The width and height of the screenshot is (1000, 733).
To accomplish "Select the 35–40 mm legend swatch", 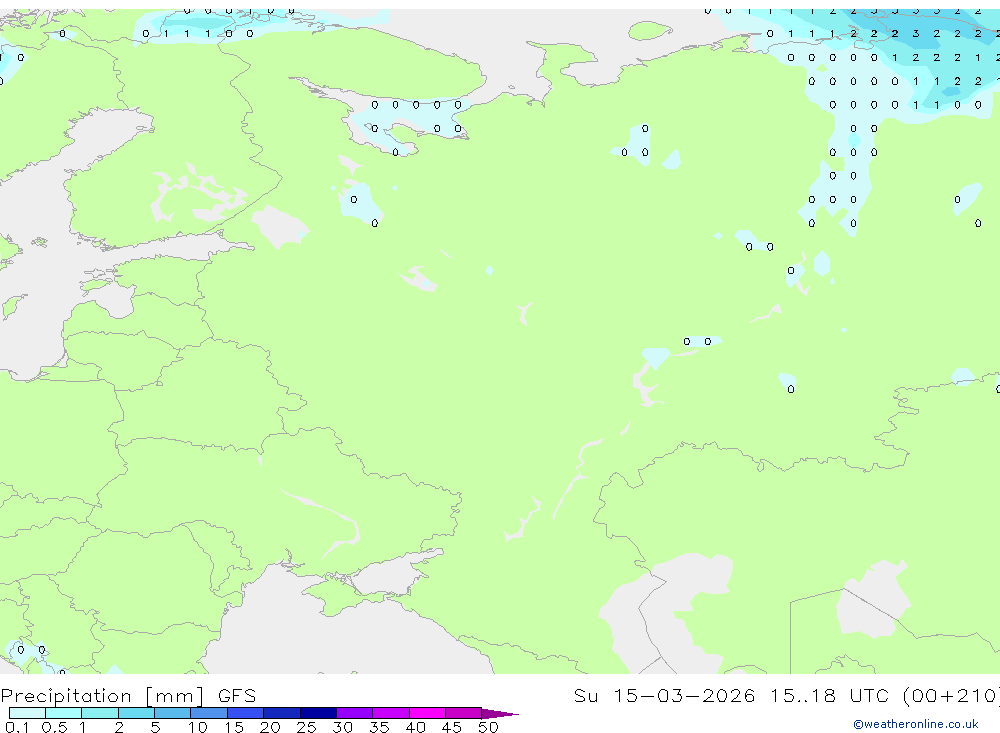I will click(x=391, y=713).
